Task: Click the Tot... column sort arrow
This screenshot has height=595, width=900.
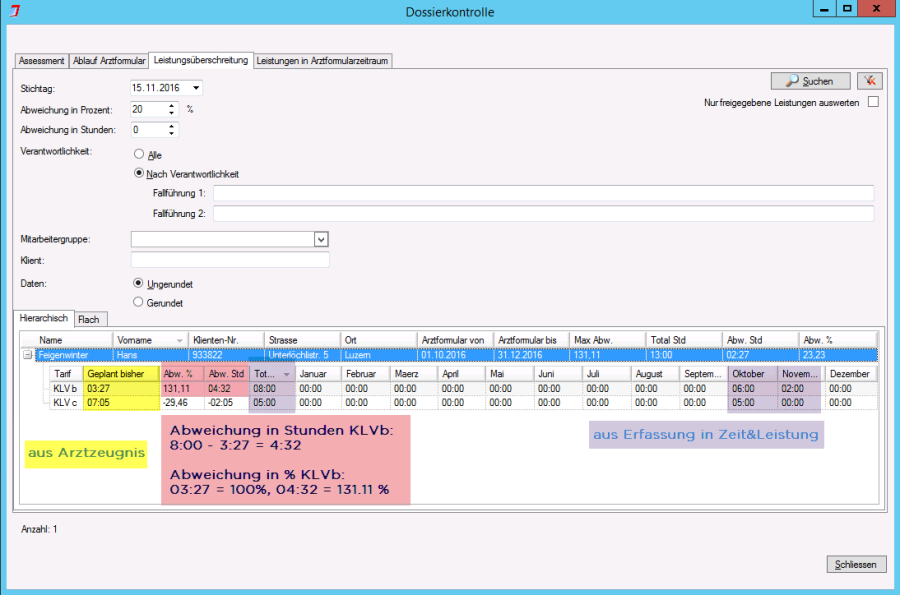Action: [x=287, y=374]
